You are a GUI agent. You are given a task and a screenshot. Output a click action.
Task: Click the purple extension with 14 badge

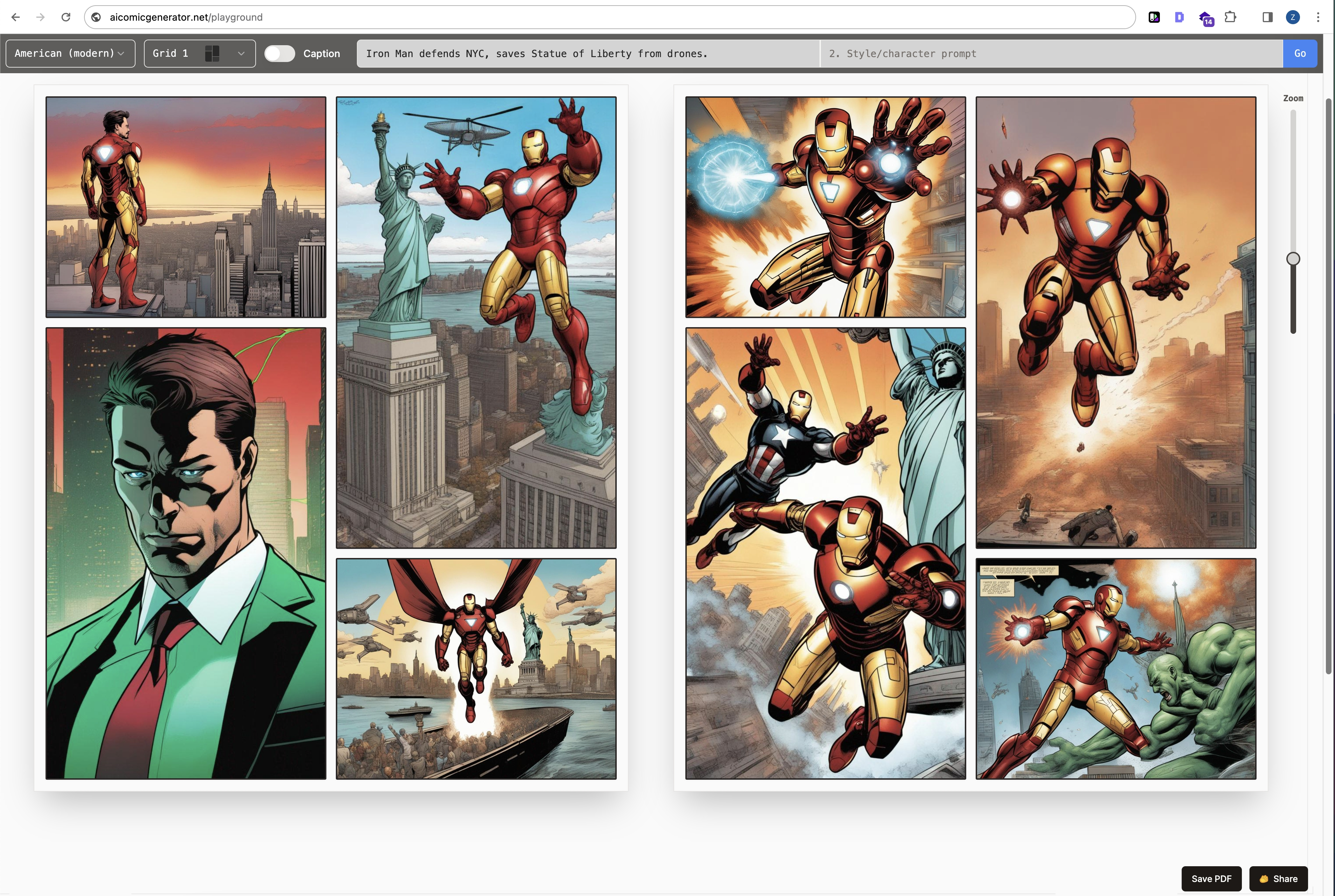[1205, 18]
